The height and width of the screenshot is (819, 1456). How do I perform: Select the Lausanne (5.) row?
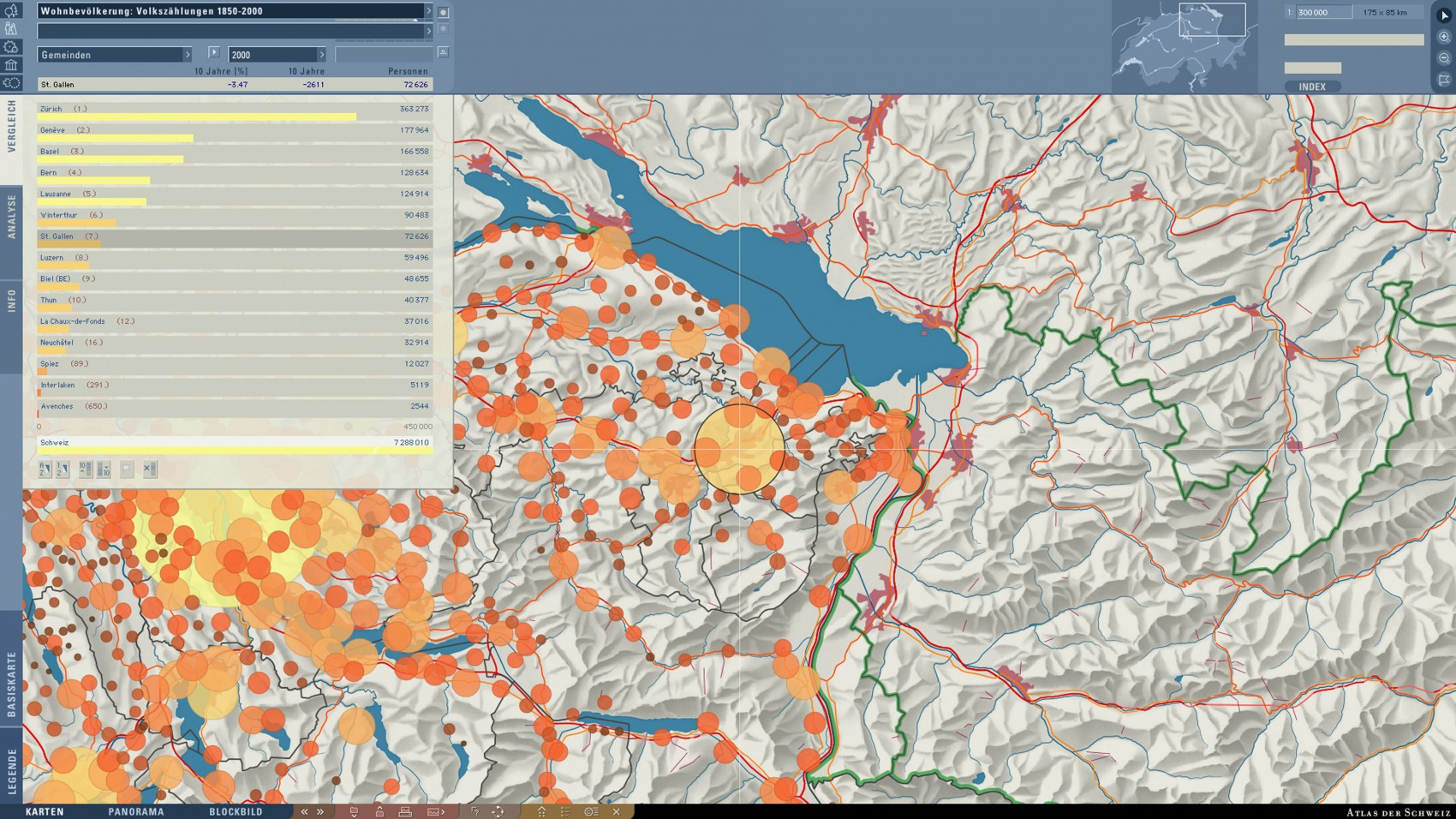tap(235, 196)
